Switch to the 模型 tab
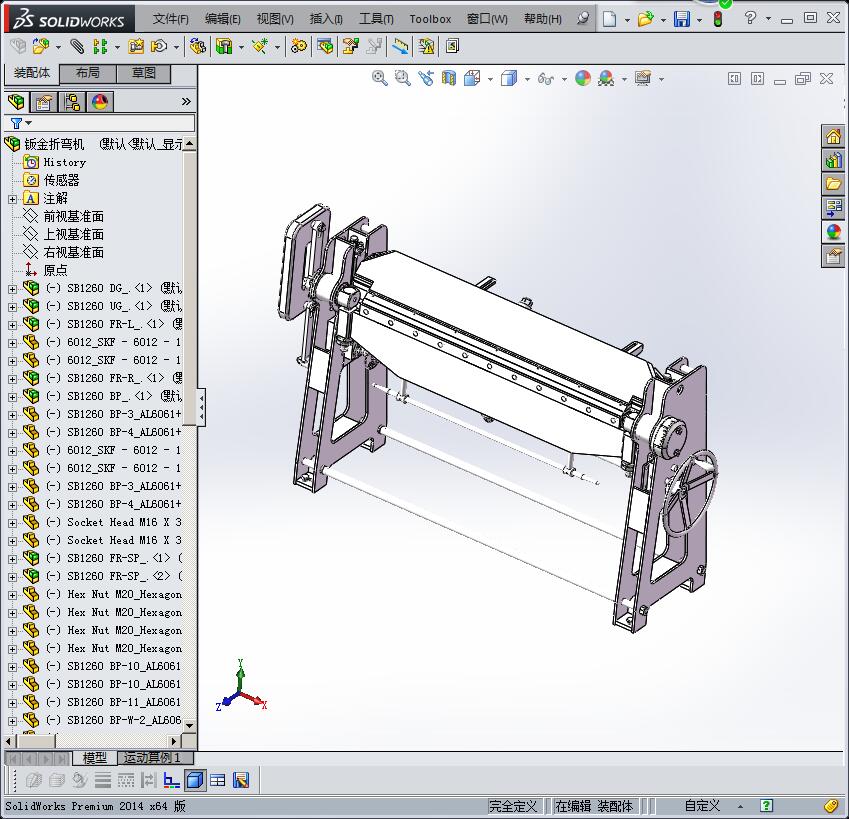The image size is (849, 819). click(x=95, y=758)
